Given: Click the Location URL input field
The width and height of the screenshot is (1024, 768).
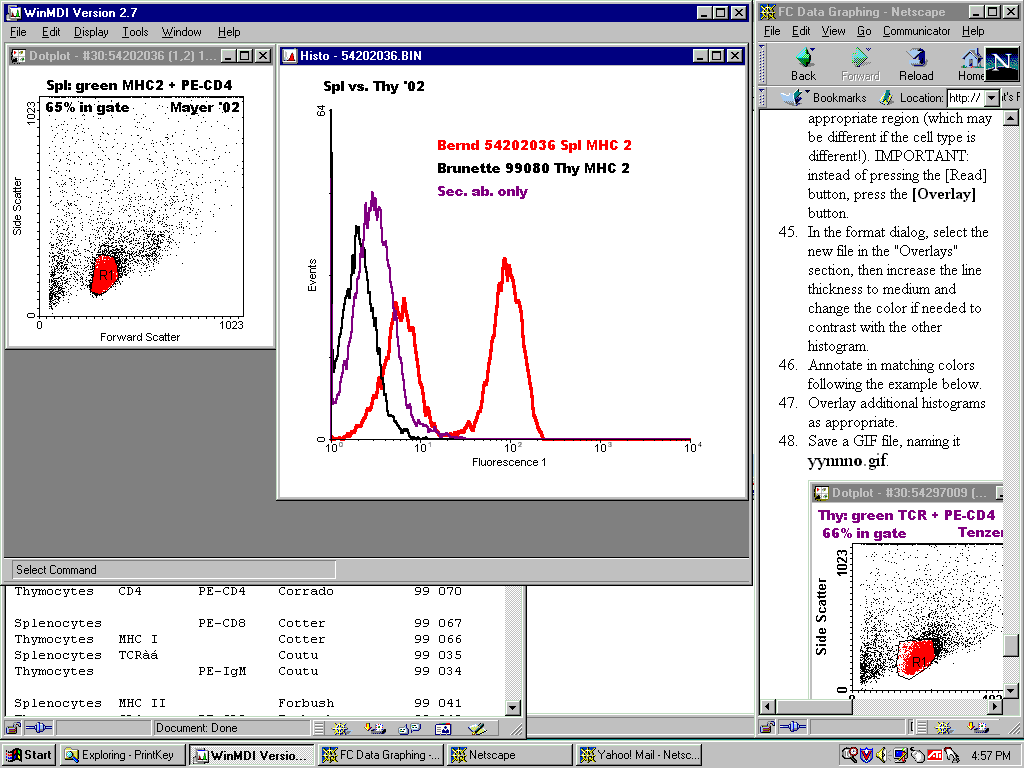Looking at the screenshot, I should point(964,98).
